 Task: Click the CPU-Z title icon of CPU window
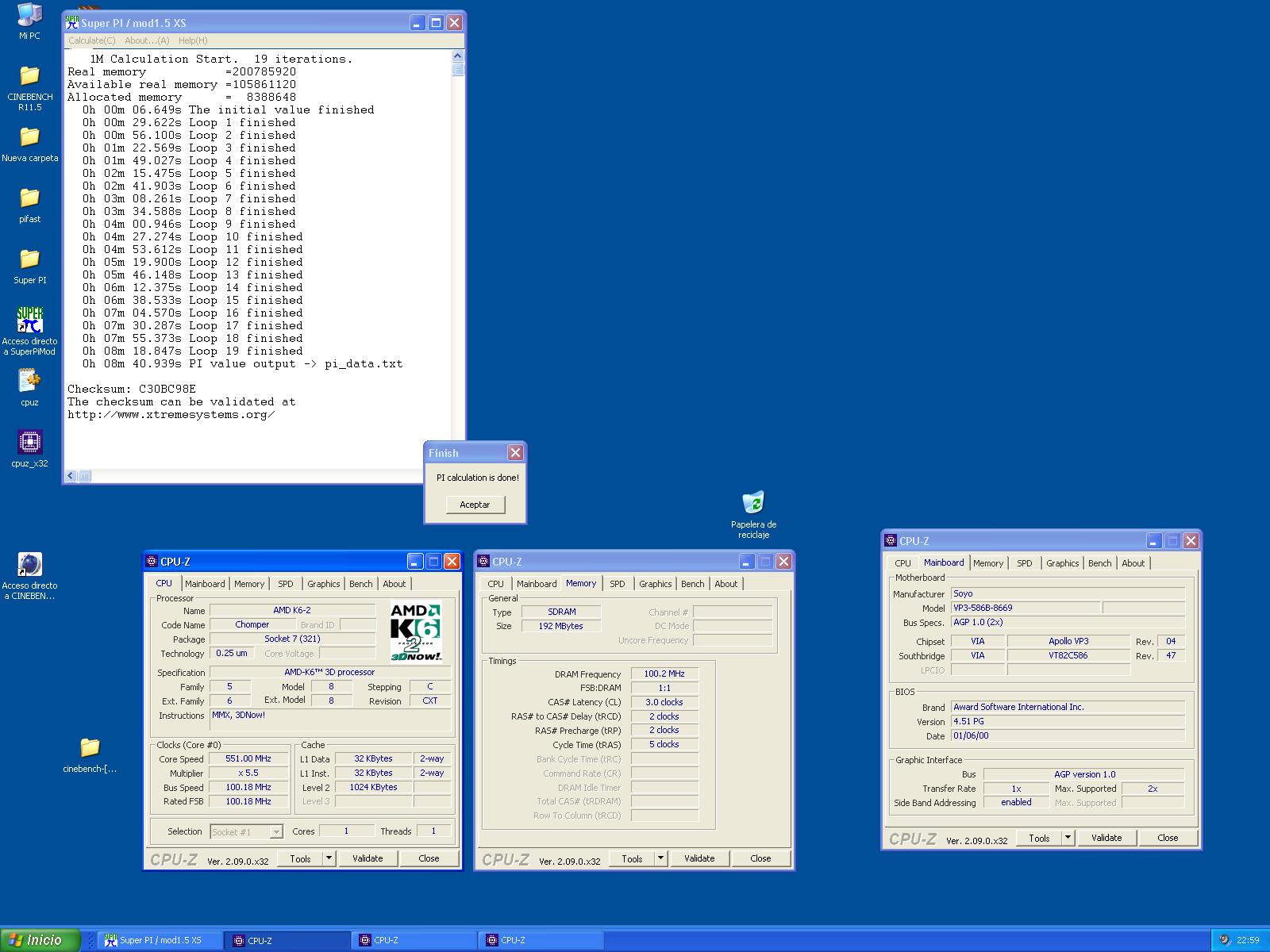point(152,561)
